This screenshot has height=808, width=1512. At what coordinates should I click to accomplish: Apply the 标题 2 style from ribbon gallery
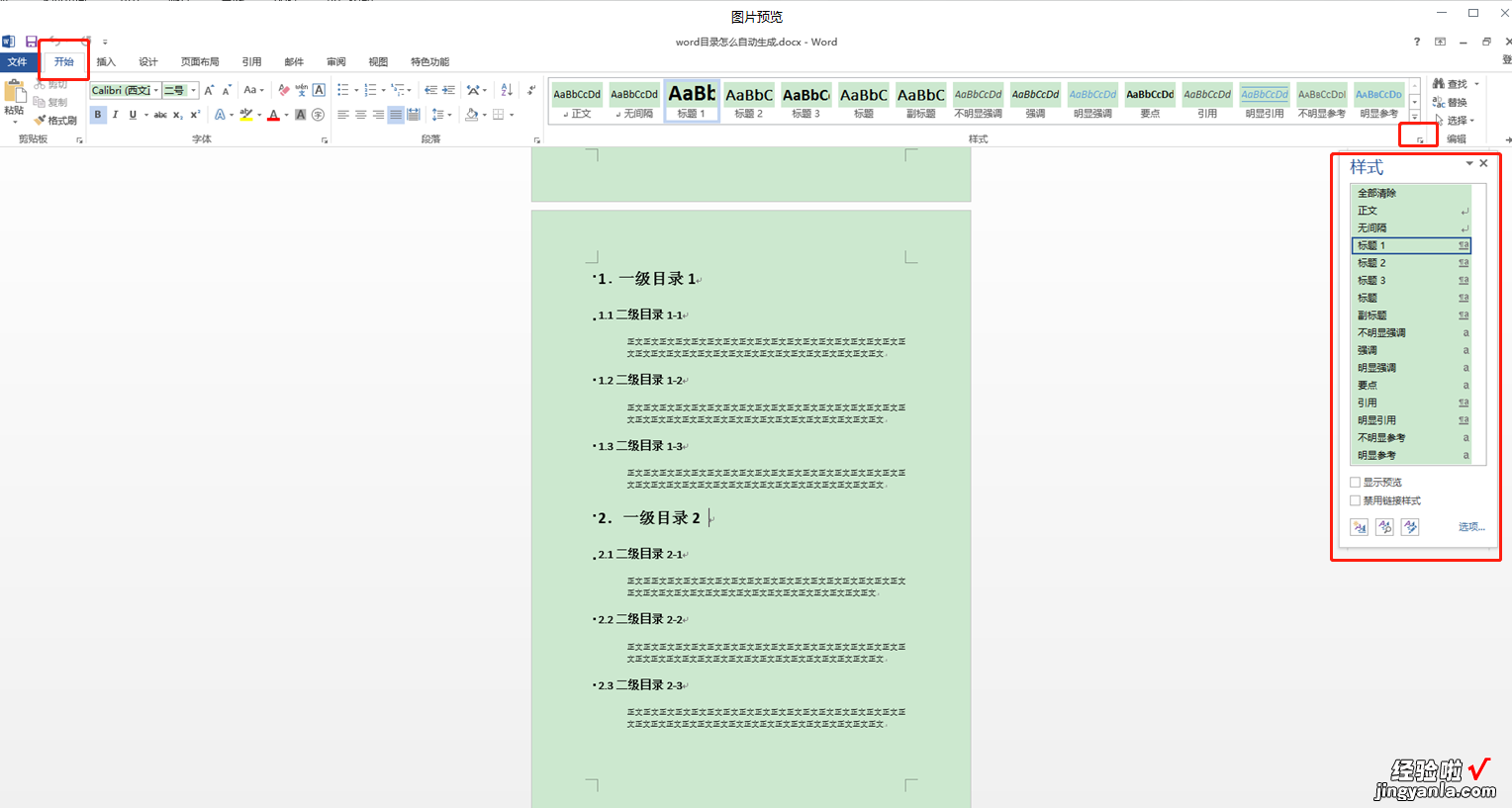tap(749, 101)
